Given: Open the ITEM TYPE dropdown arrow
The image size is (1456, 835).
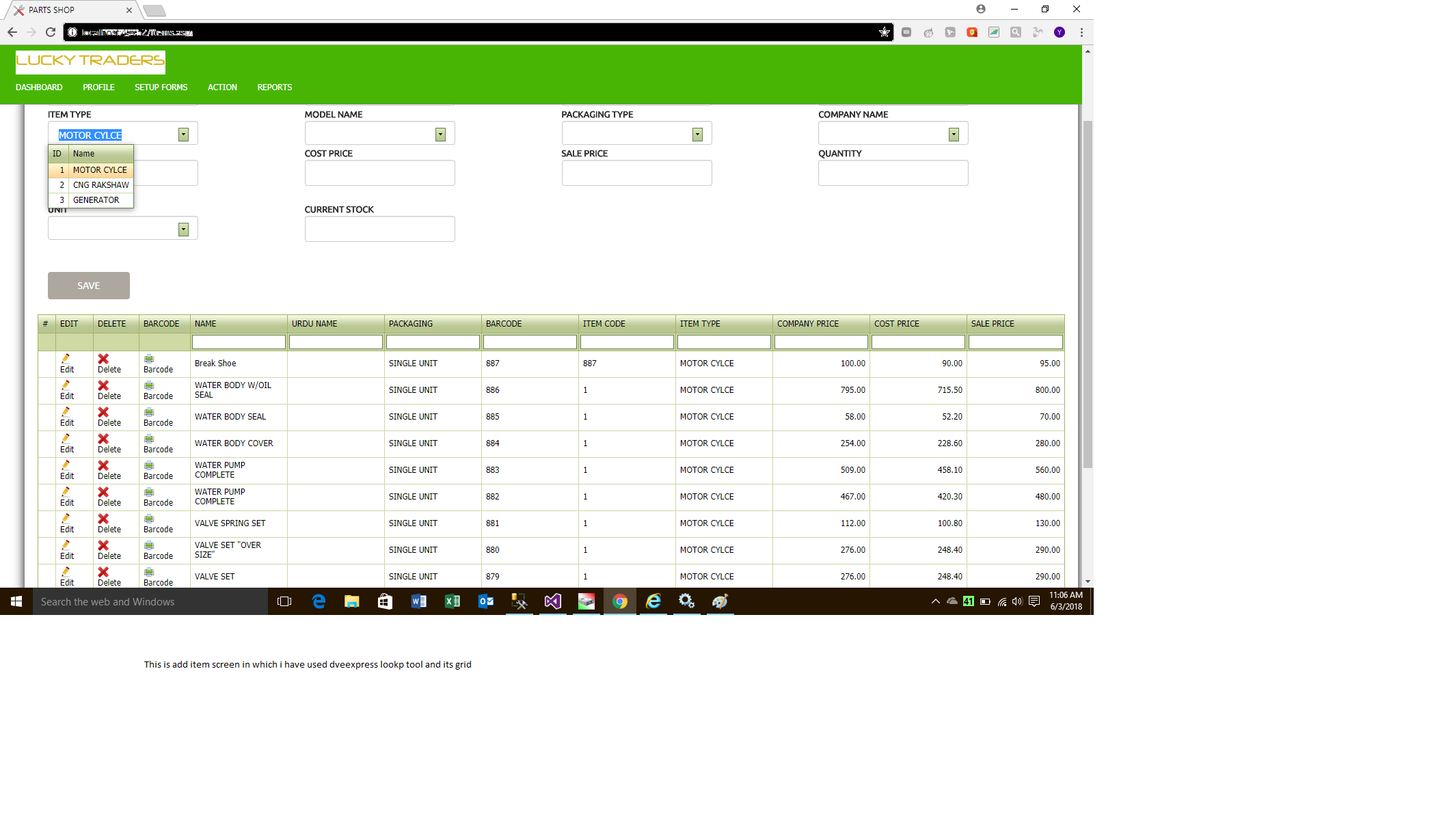Looking at the screenshot, I should (x=183, y=135).
